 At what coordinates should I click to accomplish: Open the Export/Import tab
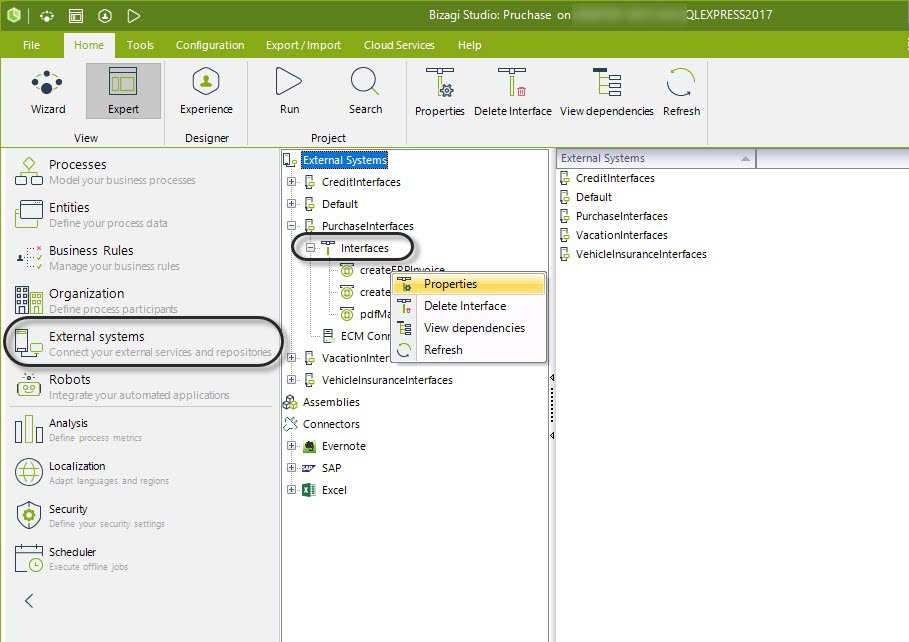pyautogui.click(x=303, y=45)
